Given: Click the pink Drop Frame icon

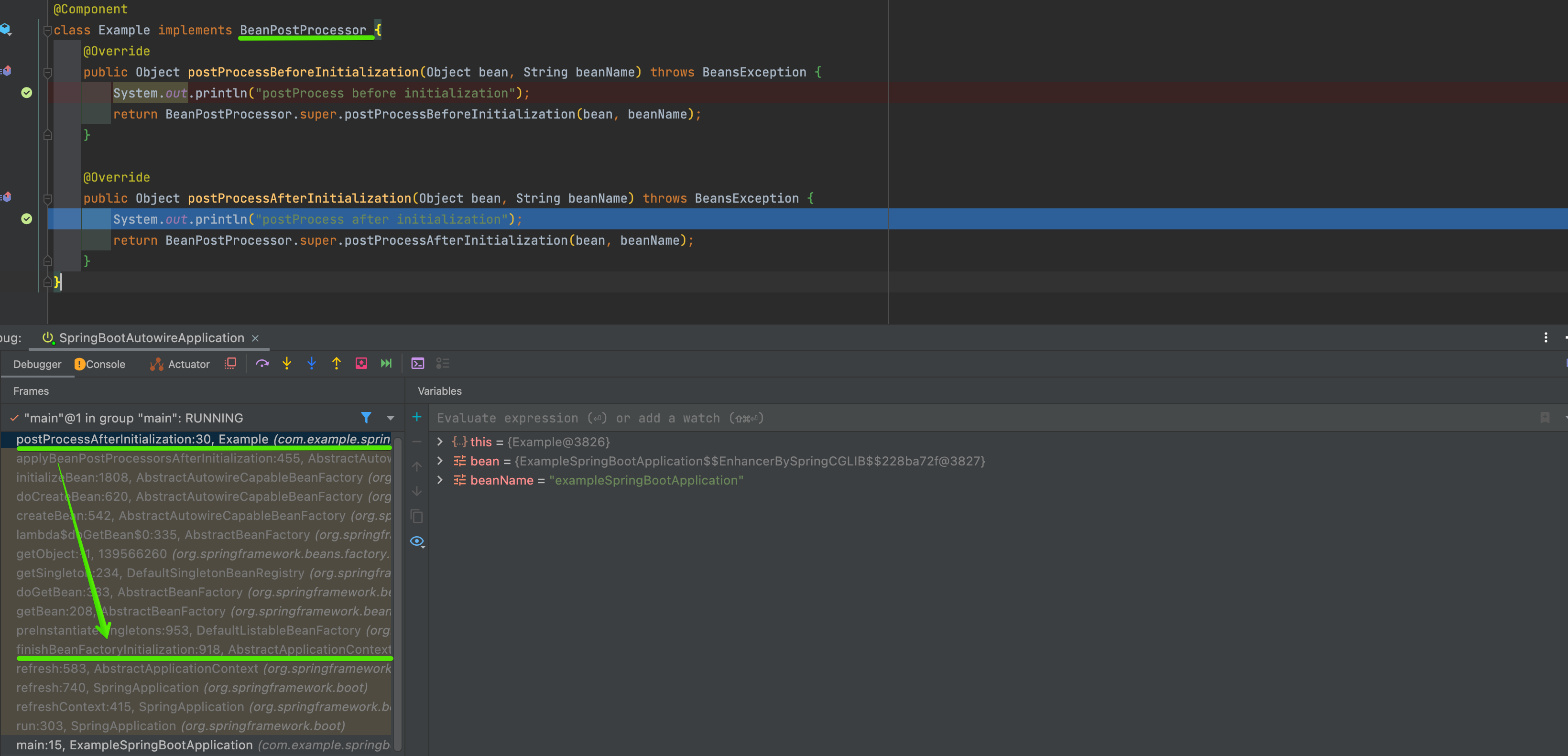Looking at the screenshot, I should pos(361,363).
